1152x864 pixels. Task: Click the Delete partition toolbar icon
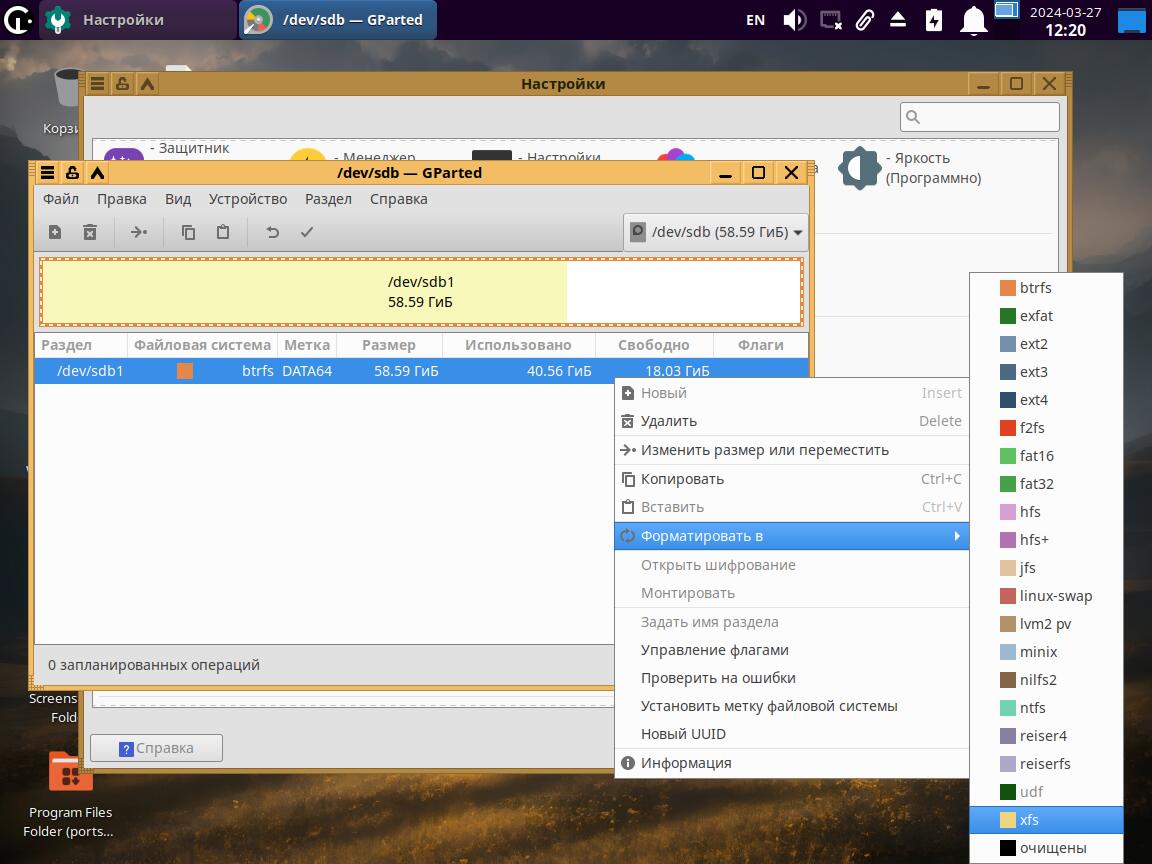[90, 232]
